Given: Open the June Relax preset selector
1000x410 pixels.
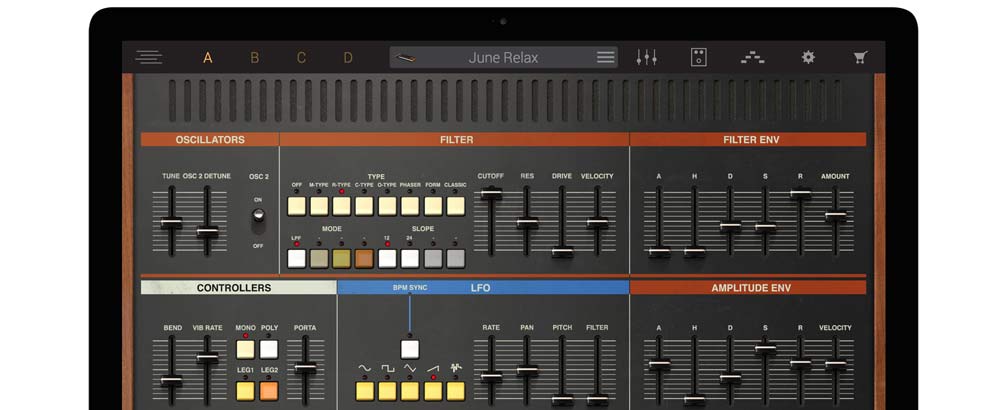Looking at the screenshot, I should click(504, 57).
